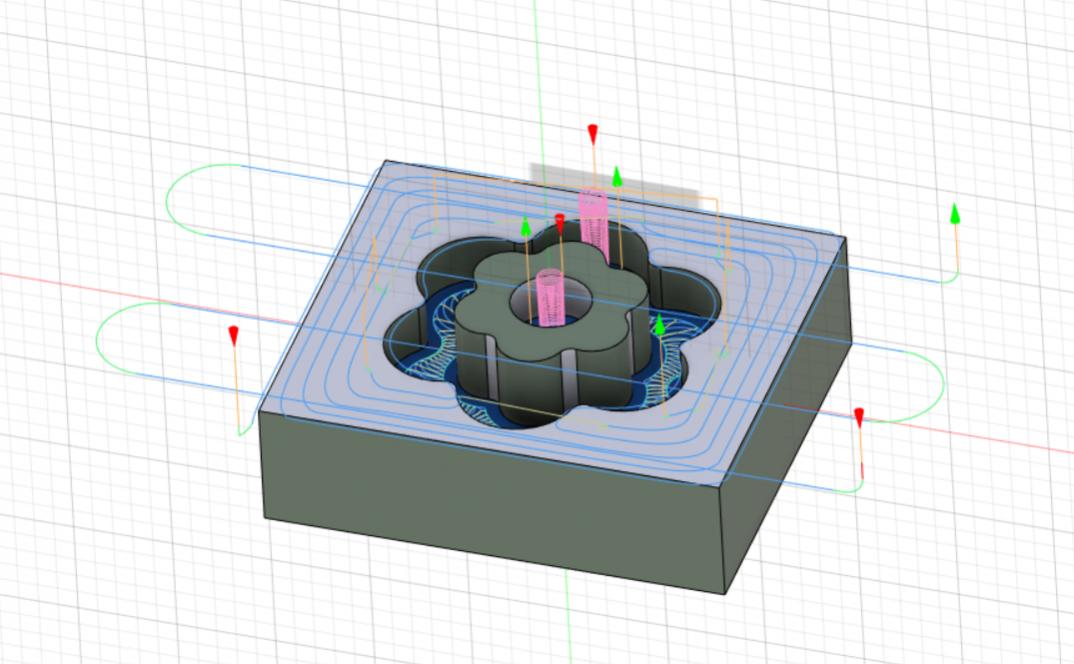Click the pink drill cylinder in the center hole
Image resolution: width=1074 pixels, height=664 pixels.
point(551,298)
